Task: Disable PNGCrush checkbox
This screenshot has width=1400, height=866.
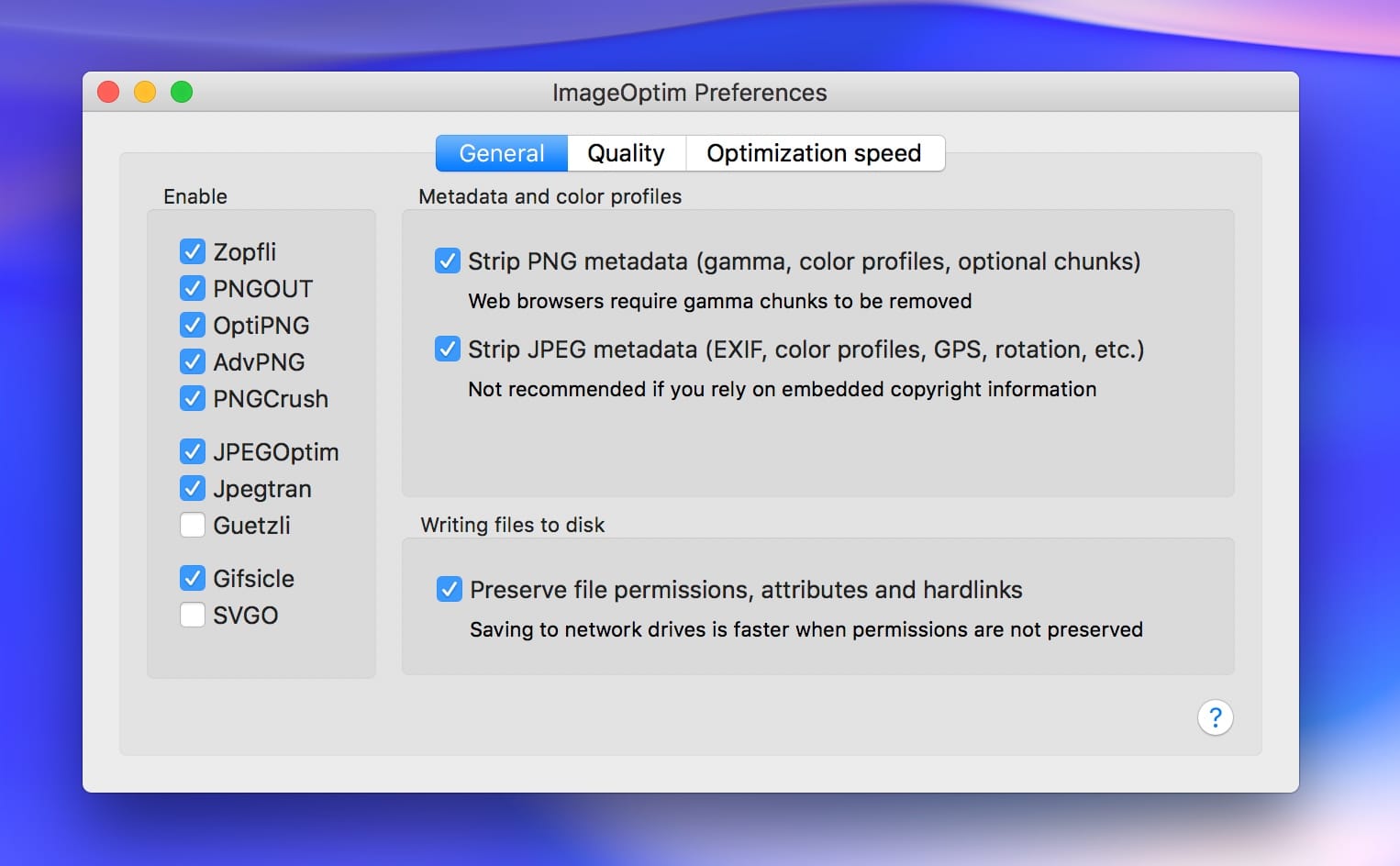Action: 193,398
